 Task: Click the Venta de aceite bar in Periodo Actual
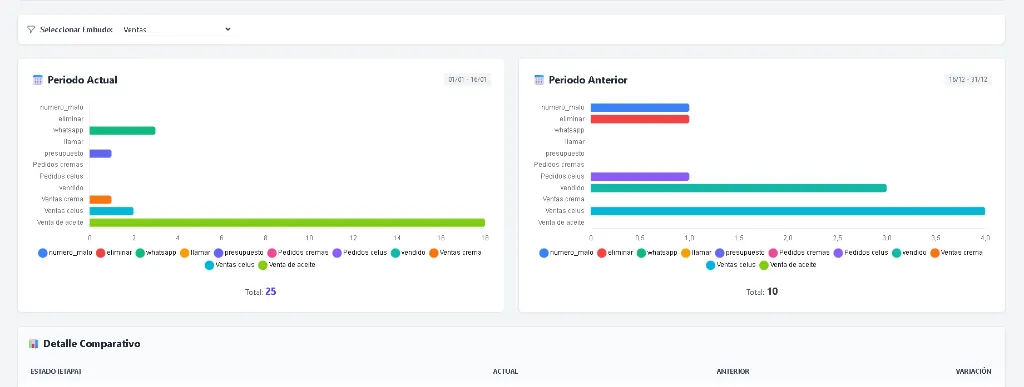pos(287,223)
